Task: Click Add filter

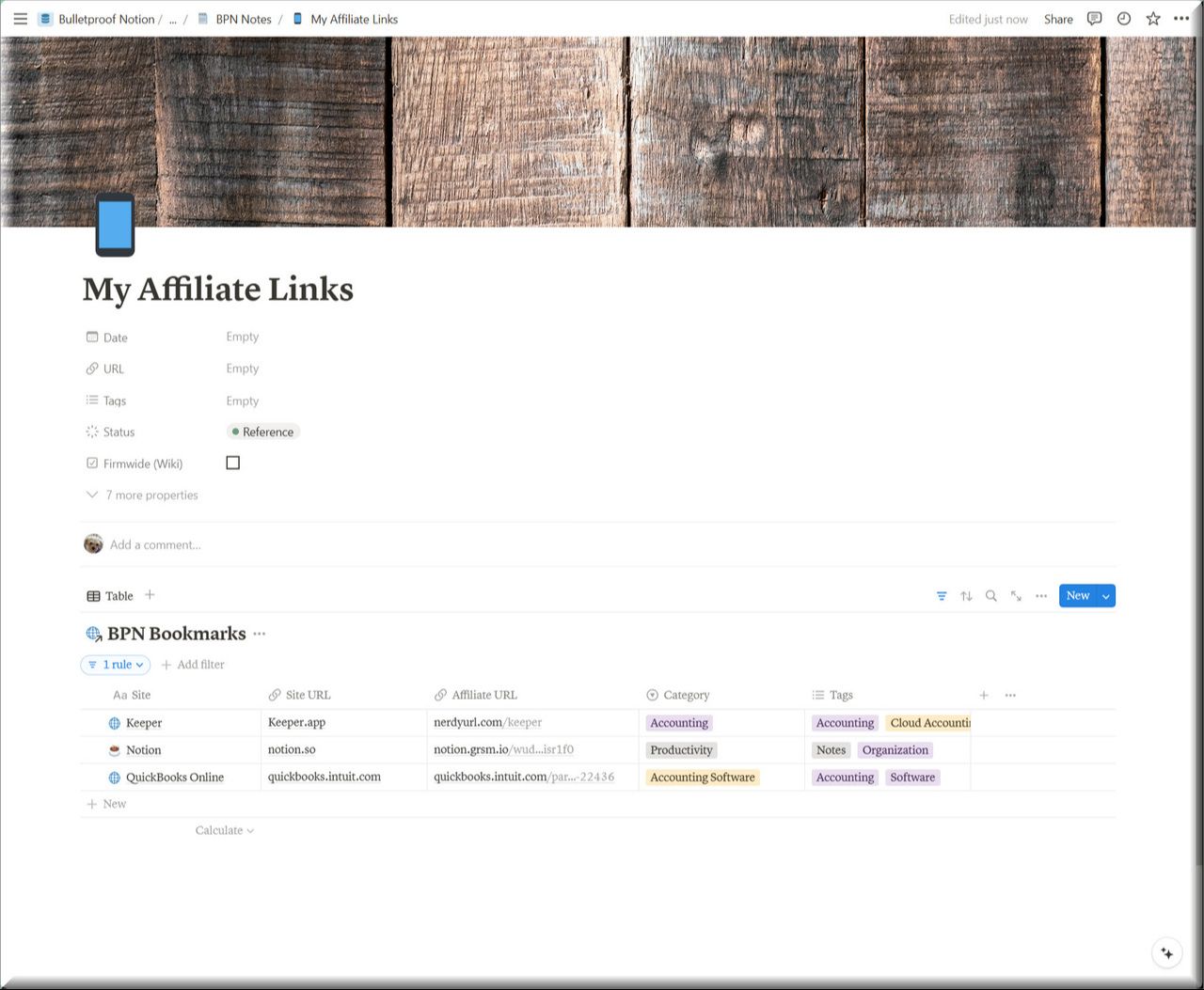Action: click(193, 665)
